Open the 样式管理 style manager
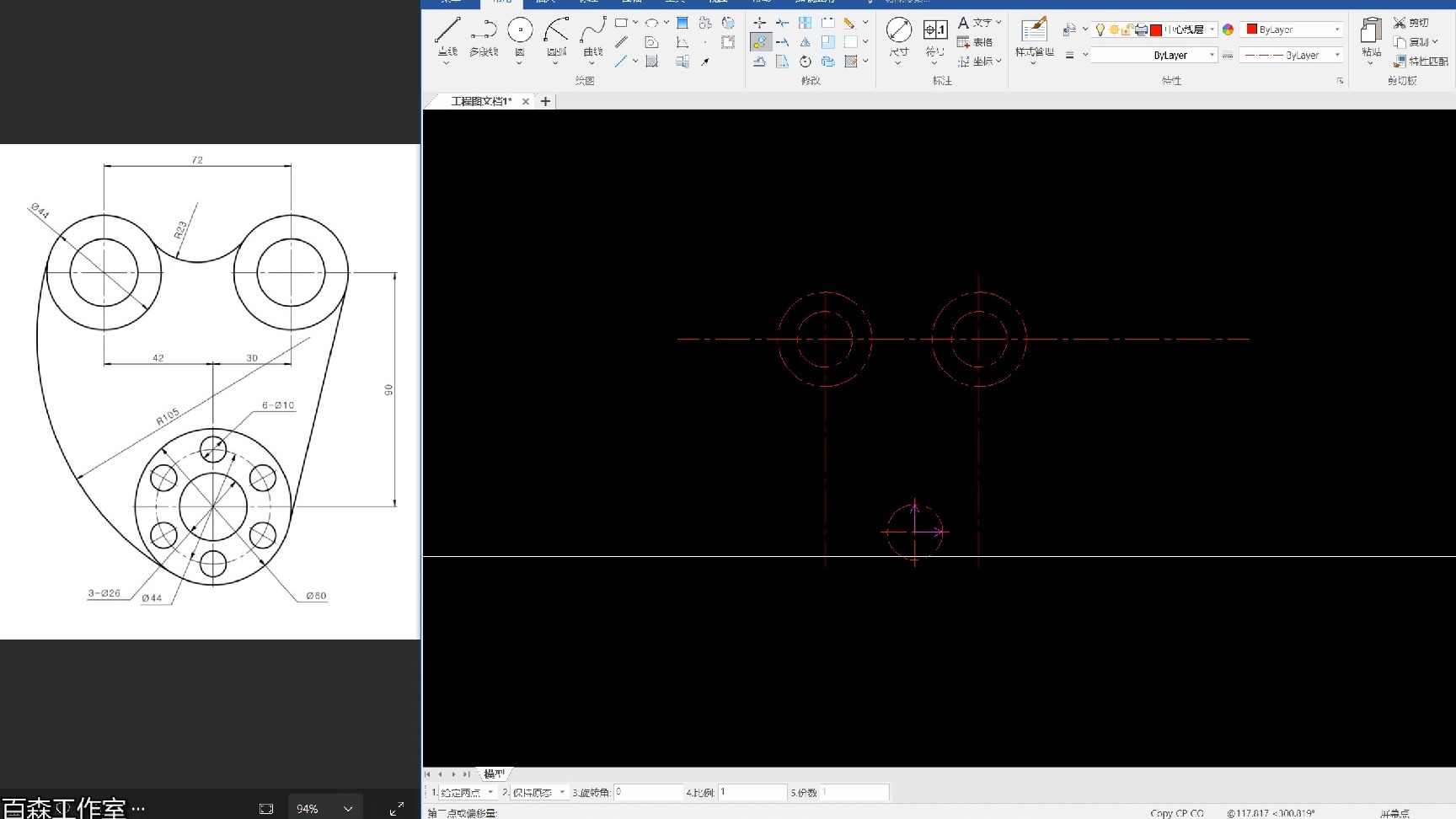This screenshot has height=819, width=1456. tap(1034, 37)
